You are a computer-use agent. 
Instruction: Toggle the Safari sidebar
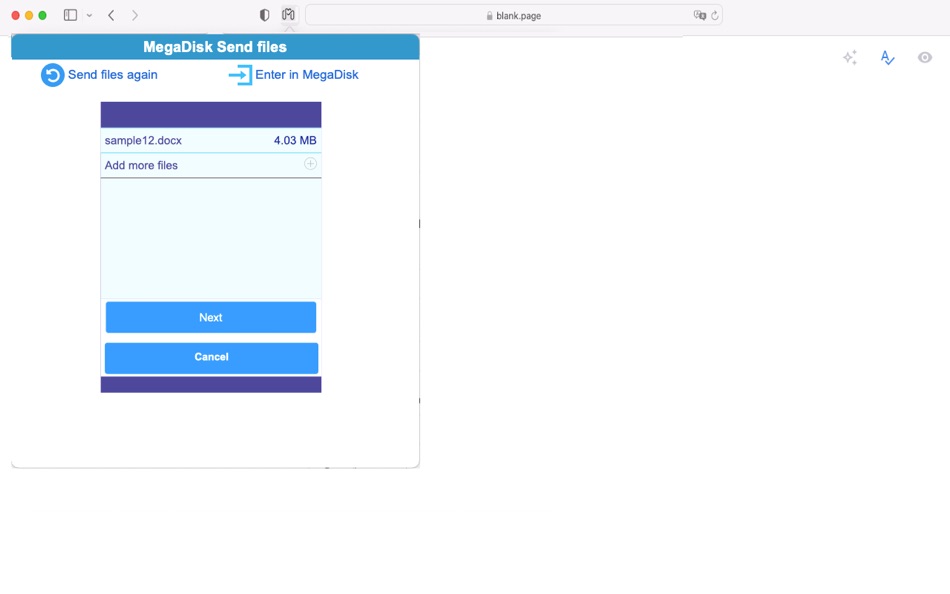pos(70,15)
